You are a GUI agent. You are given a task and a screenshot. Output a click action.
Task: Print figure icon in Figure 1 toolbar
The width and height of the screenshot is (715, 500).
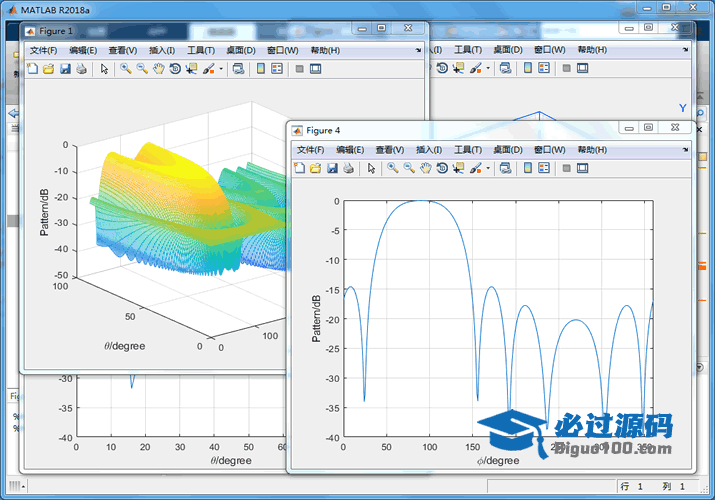click(82, 69)
